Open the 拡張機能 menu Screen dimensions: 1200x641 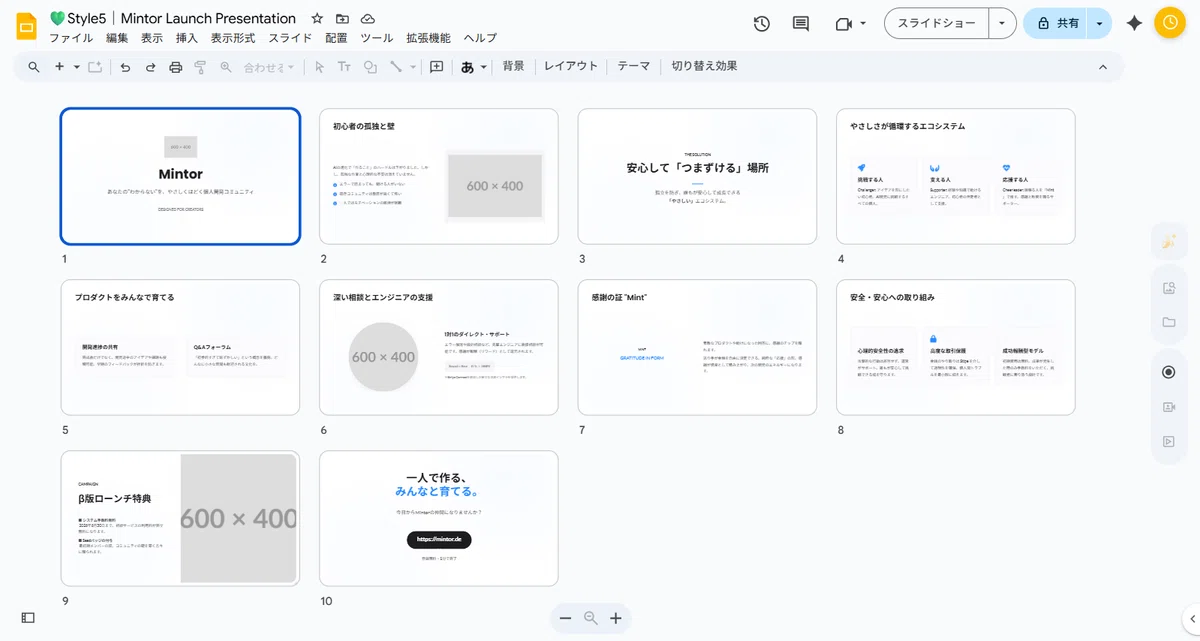428,38
